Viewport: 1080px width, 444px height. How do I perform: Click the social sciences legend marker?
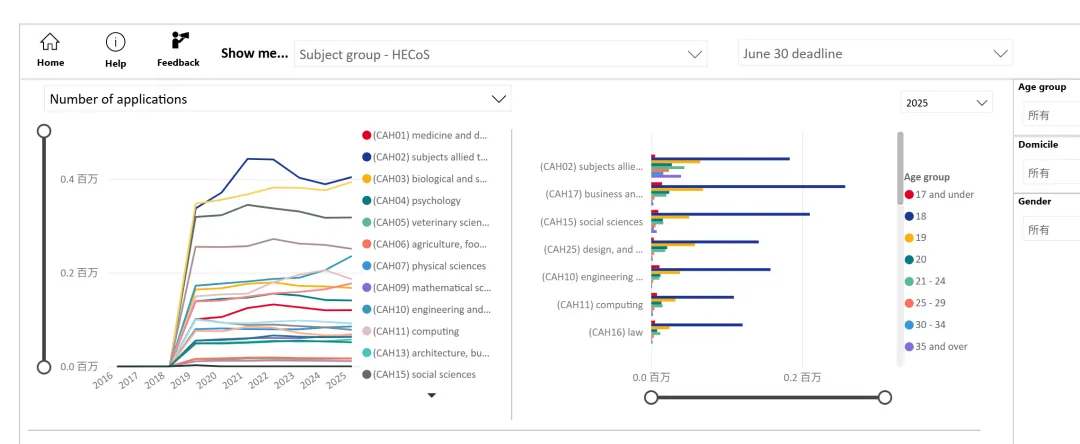pos(367,375)
